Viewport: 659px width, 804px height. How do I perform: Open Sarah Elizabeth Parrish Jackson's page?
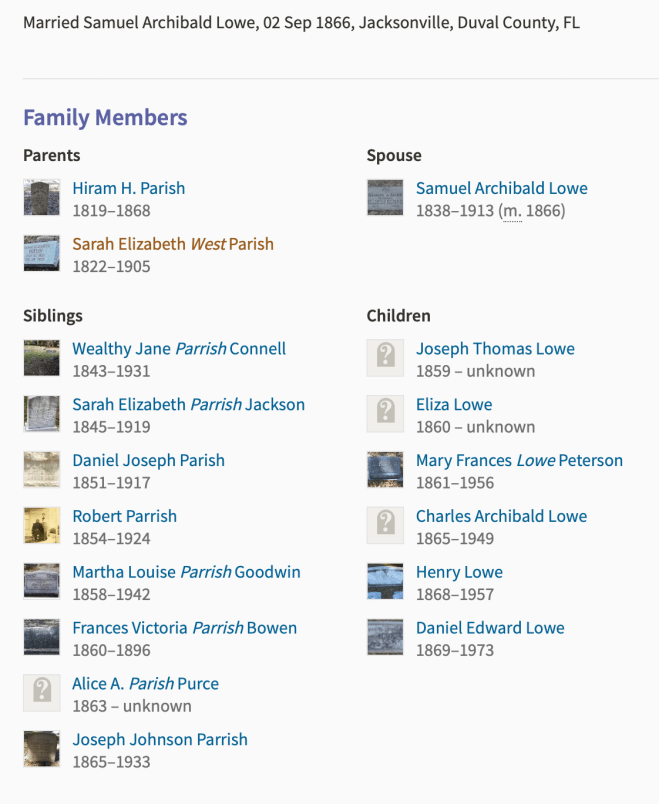[x=188, y=405]
